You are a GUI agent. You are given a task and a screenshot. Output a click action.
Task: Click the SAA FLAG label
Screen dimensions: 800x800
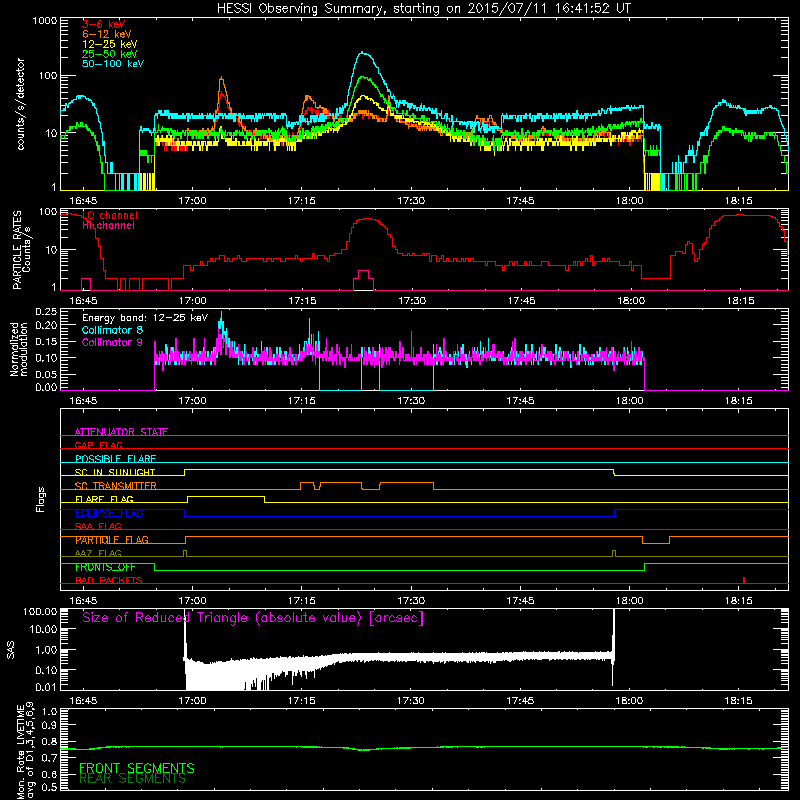(x=98, y=526)
